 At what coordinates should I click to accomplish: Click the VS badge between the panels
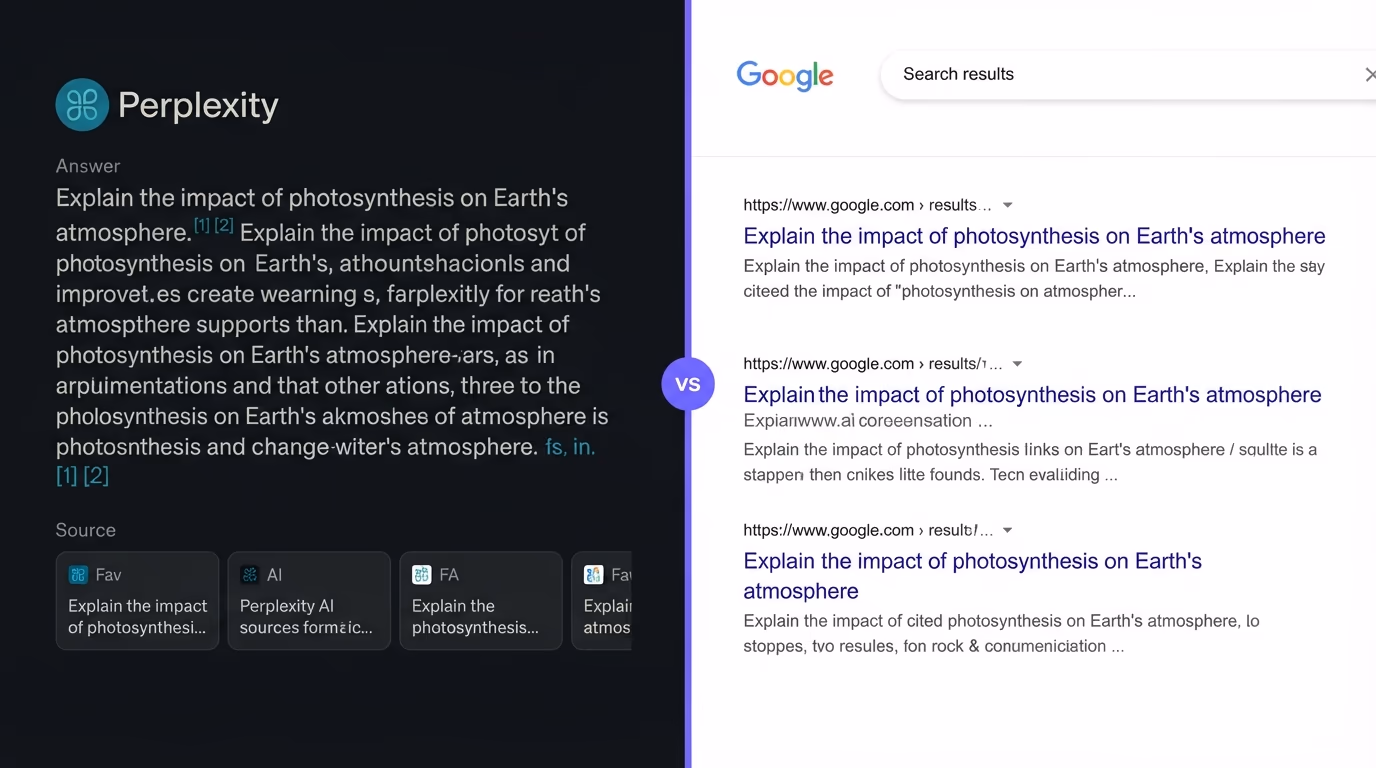(x=688, y=384)
